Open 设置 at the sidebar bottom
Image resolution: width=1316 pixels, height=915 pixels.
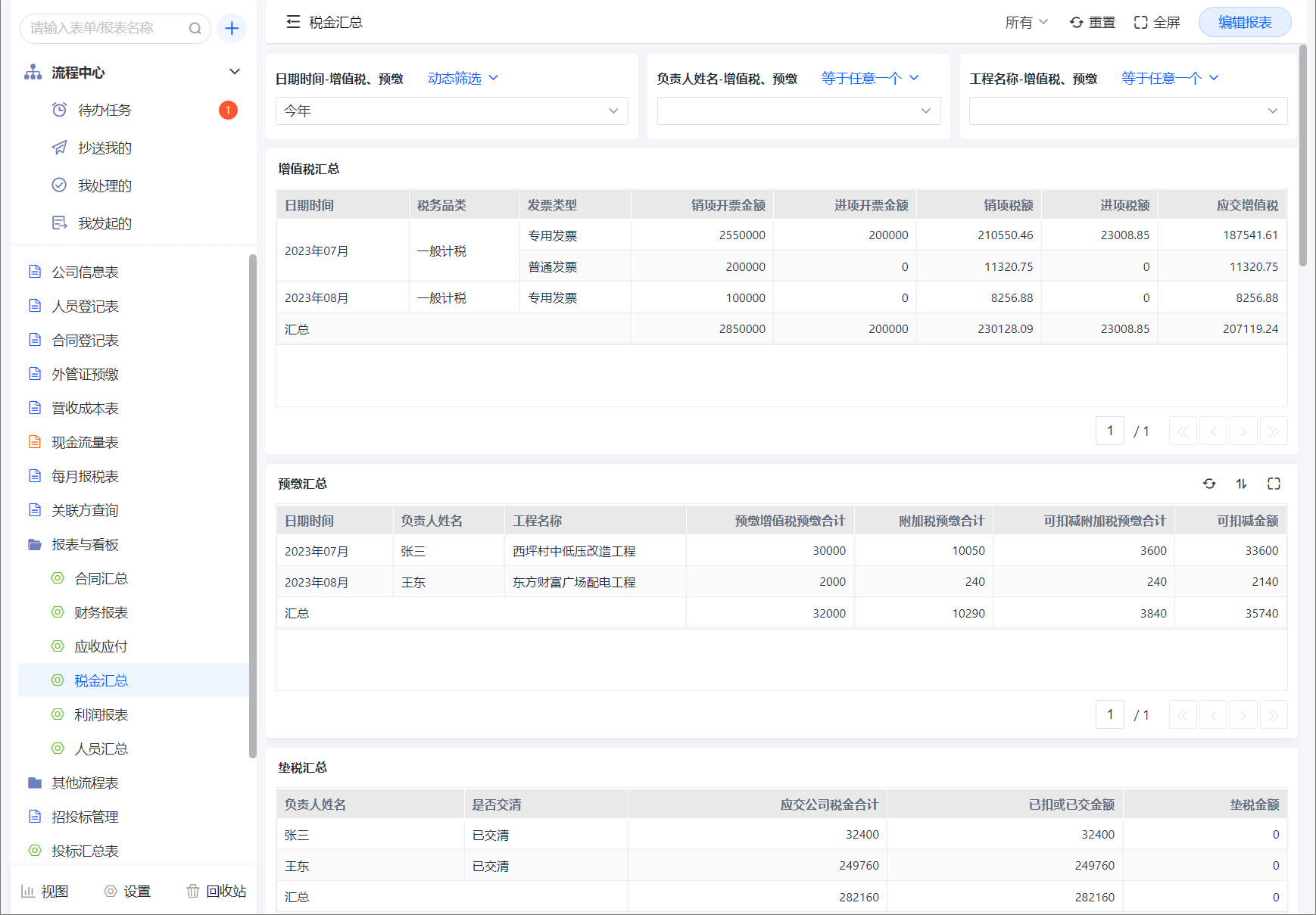click(x=127, y=891)
